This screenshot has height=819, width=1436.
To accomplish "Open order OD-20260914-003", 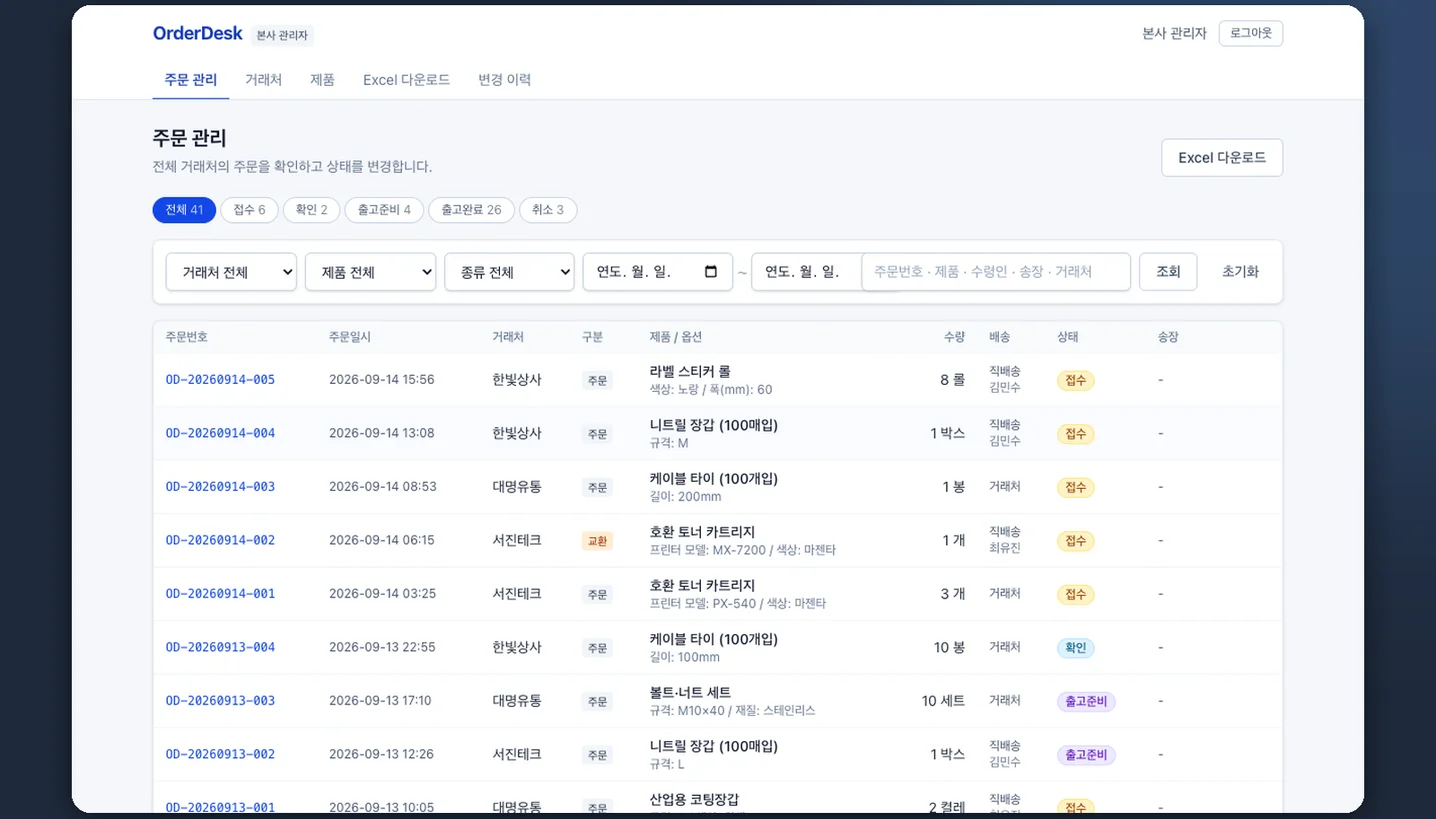I will [x=220, y=487].
